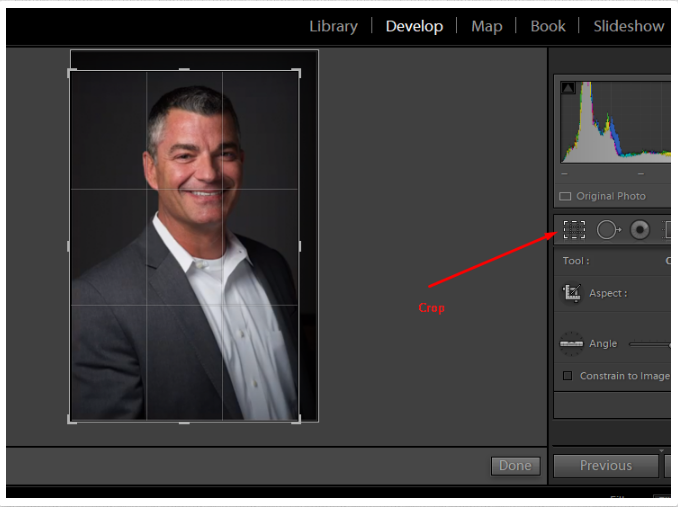Enable the Constrain to Image checkbox

[x=567, y=376]
